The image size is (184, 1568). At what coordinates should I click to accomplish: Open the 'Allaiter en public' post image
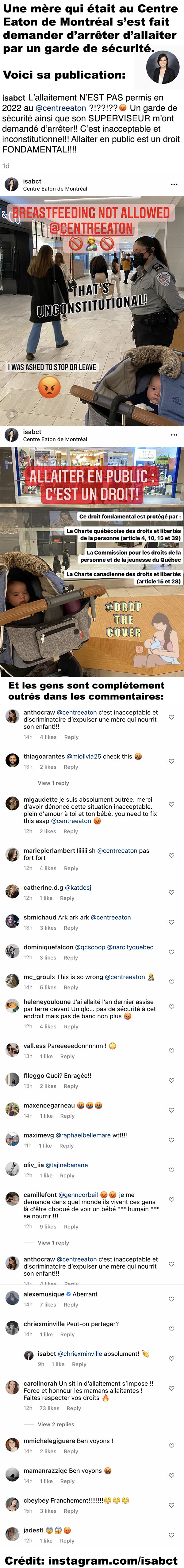(92, 561)
